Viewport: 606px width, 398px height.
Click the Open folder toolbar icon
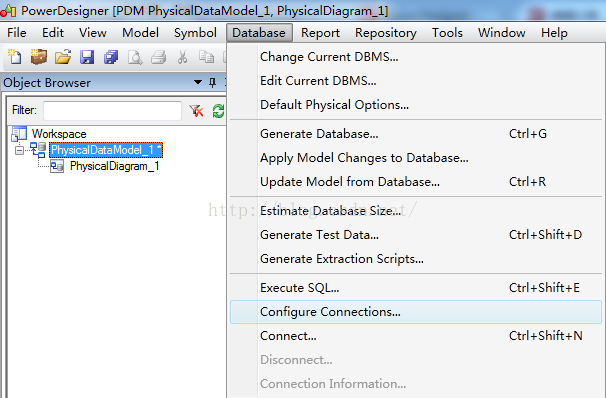click(x=63, y=57)
